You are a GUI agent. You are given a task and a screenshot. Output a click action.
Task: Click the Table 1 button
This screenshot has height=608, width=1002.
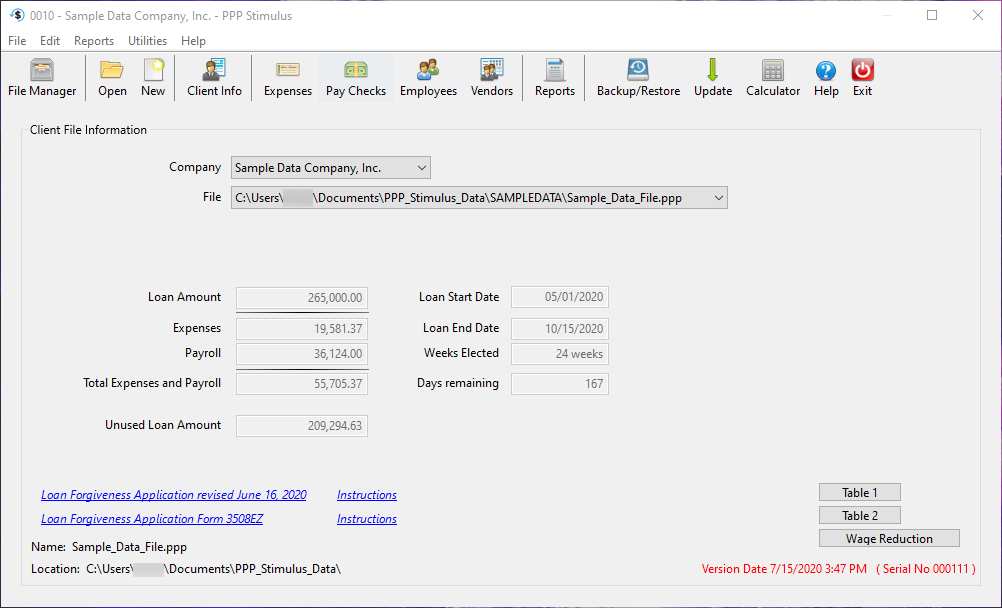click(x=859, y=492)
